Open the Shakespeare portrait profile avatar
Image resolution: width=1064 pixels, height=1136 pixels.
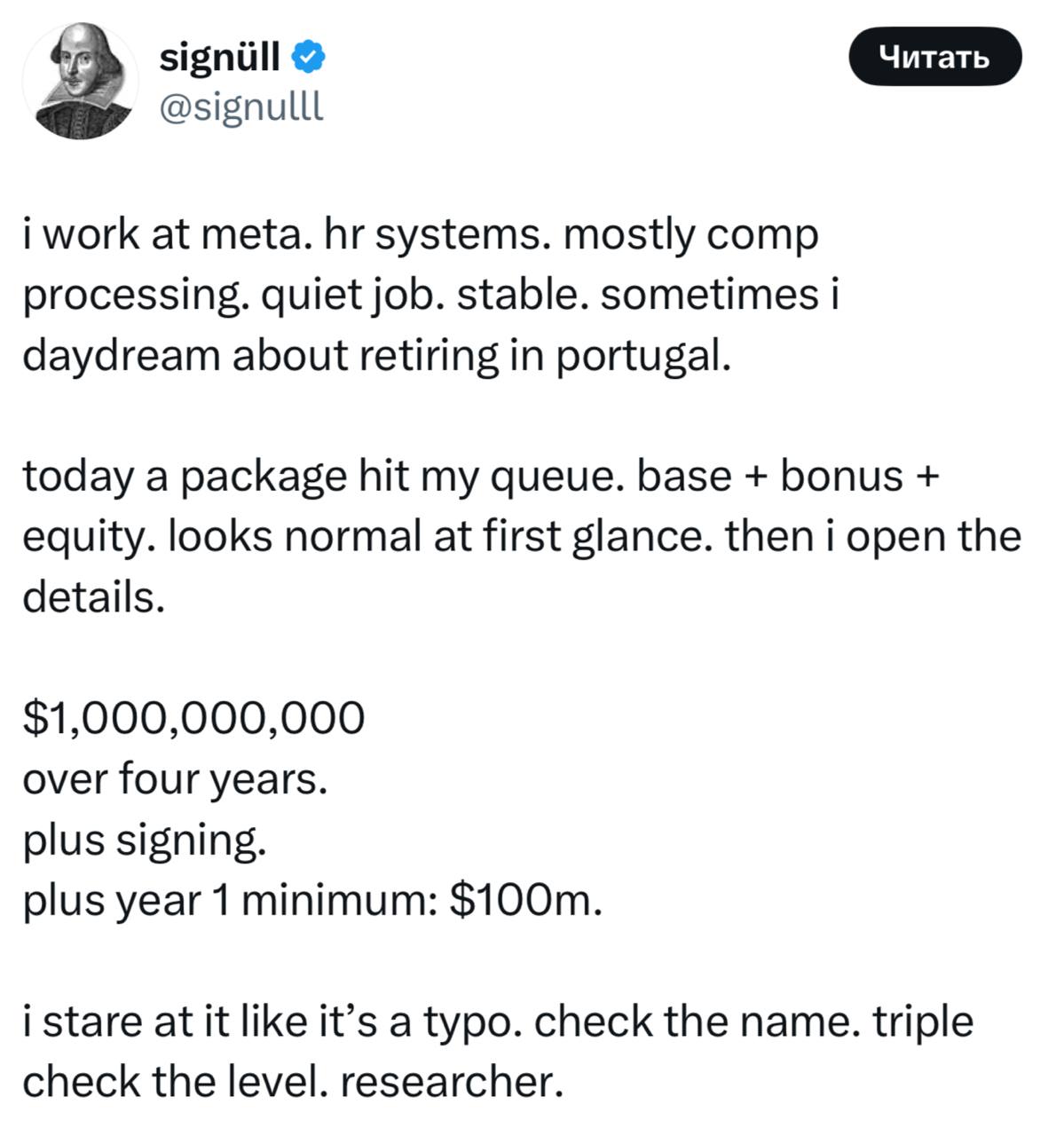tap(81, 81)
